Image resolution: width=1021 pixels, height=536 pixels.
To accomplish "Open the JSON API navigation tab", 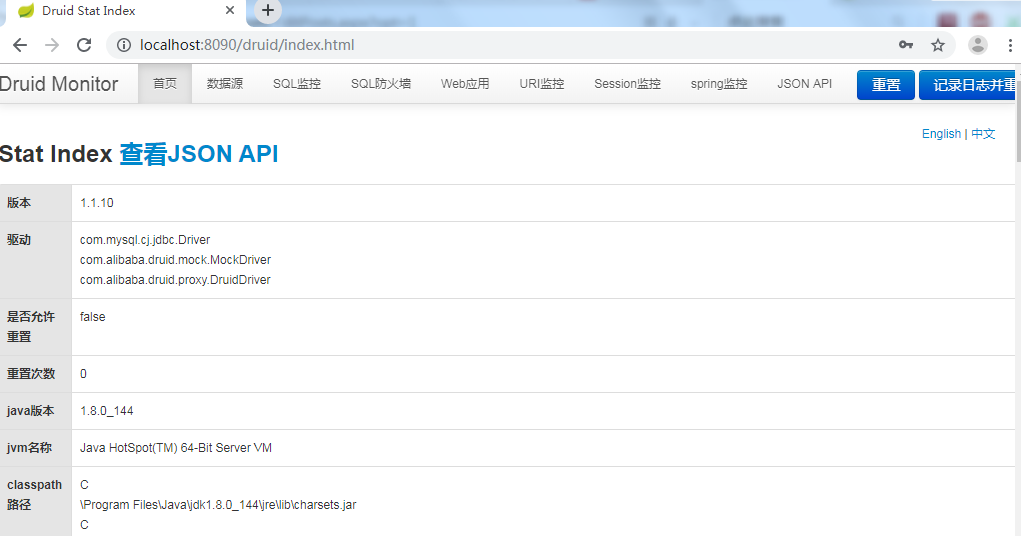I will (804, 83).
